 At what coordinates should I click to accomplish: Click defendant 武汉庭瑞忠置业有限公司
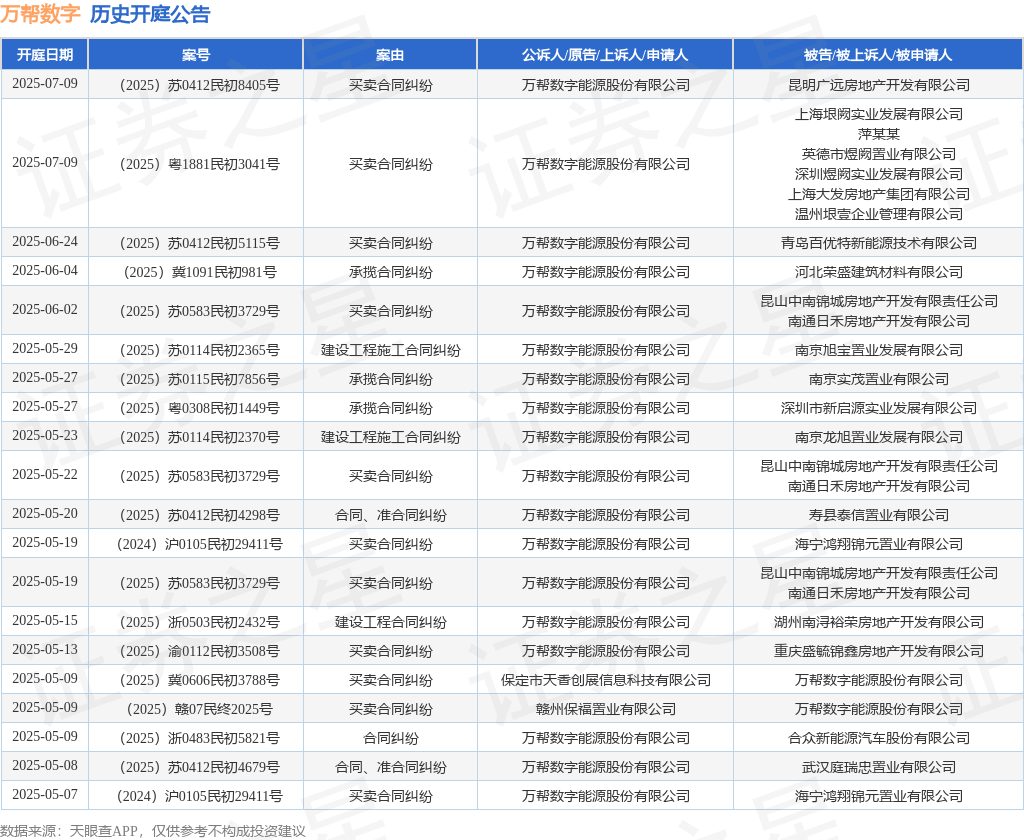point(878,767)
